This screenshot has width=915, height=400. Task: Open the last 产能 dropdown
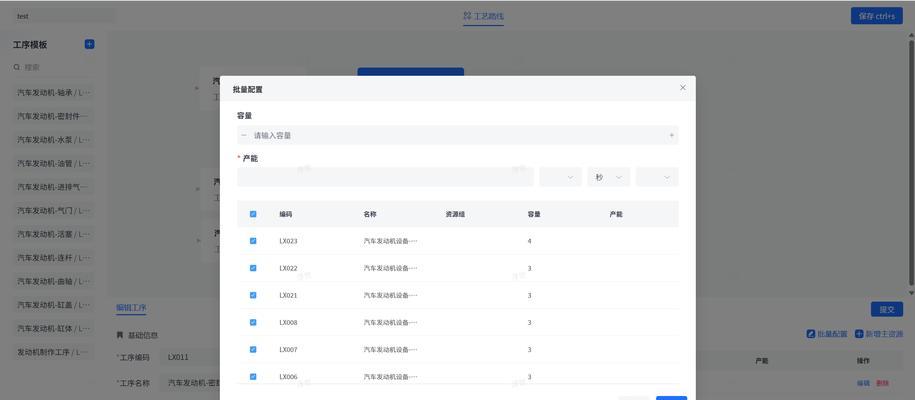click(x=657, y=177)
